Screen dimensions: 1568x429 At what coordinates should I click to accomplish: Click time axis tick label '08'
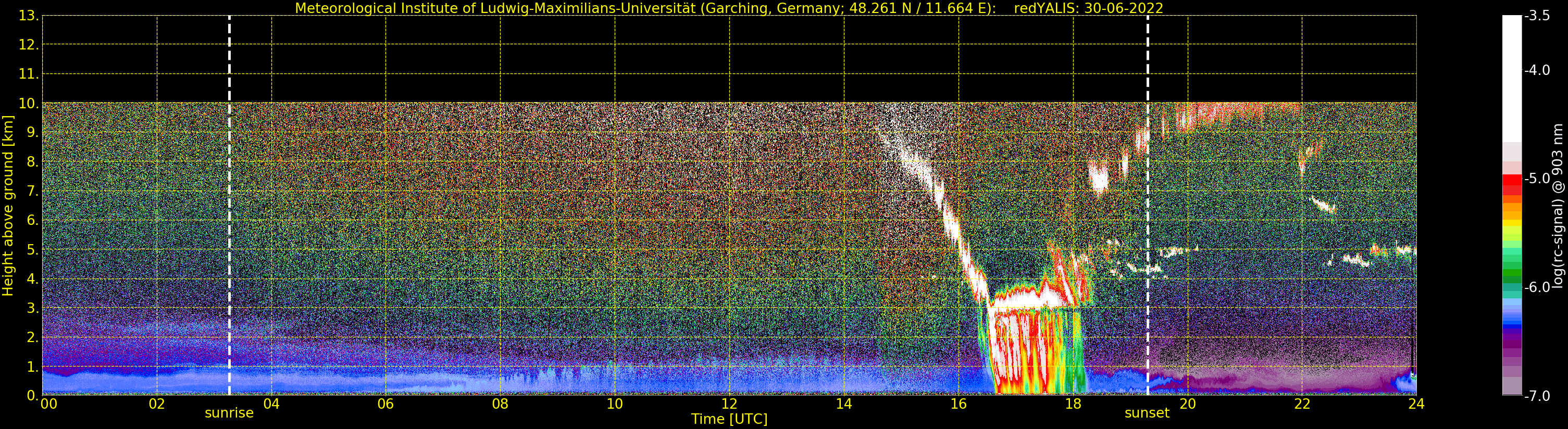(x=500, y=404)
